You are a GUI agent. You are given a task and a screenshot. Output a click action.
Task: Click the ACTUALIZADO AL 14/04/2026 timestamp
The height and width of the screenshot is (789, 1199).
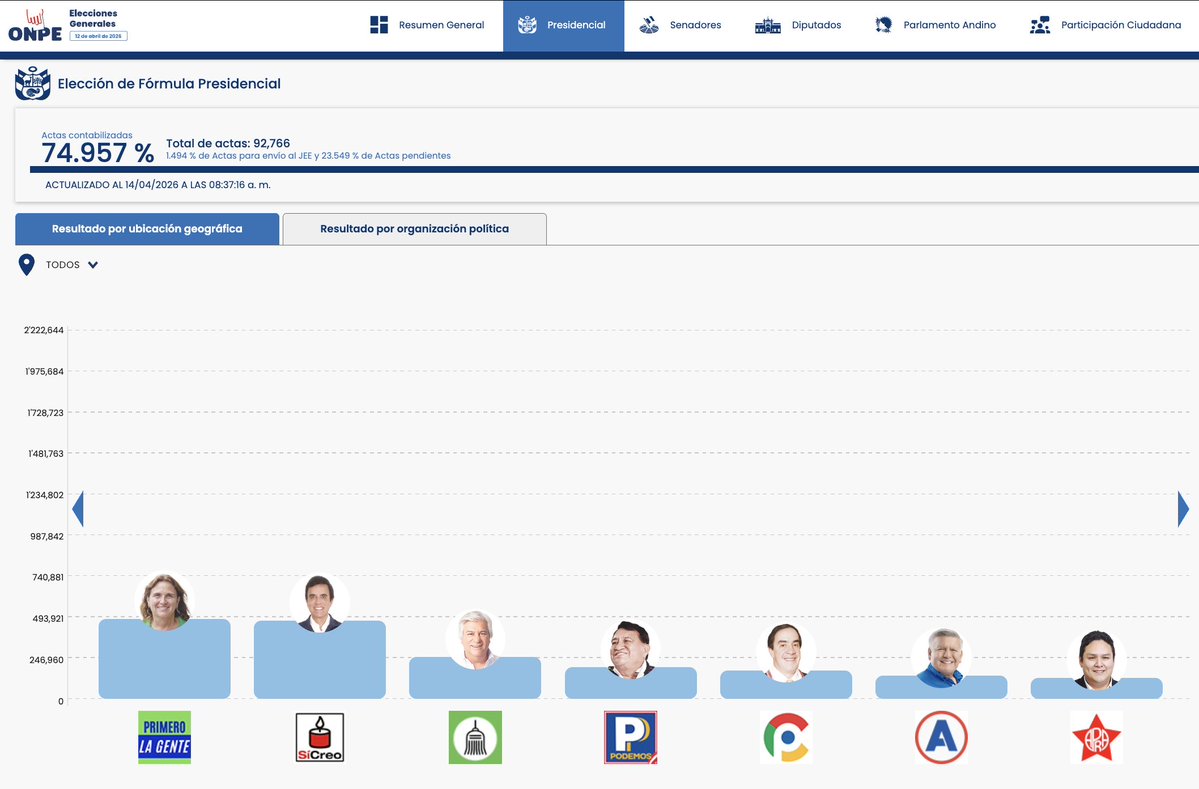pos(158,185)
